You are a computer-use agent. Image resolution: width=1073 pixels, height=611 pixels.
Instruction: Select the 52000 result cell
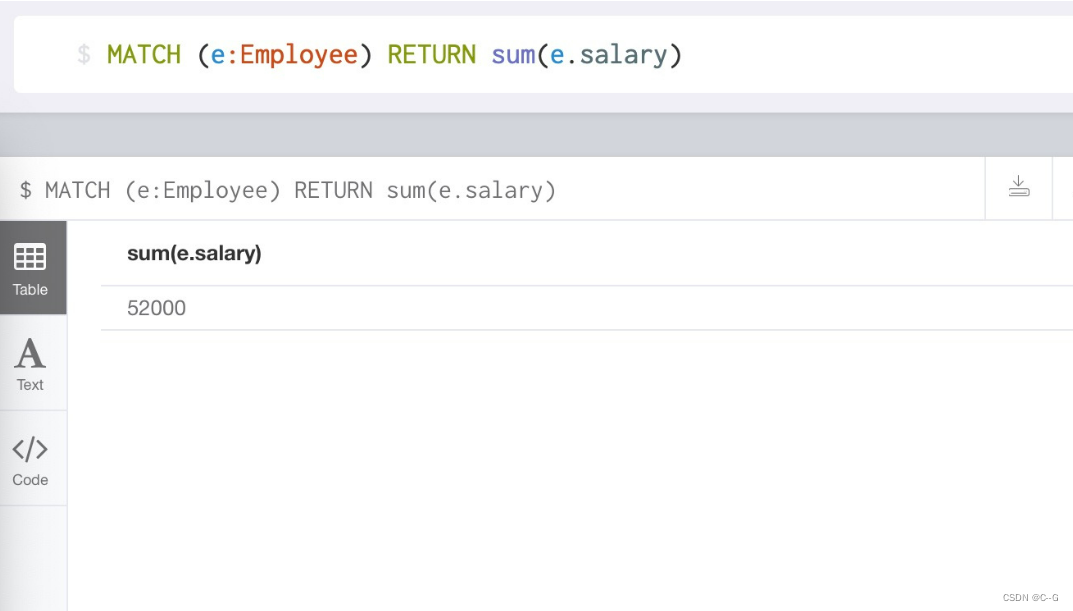[157, 308]
